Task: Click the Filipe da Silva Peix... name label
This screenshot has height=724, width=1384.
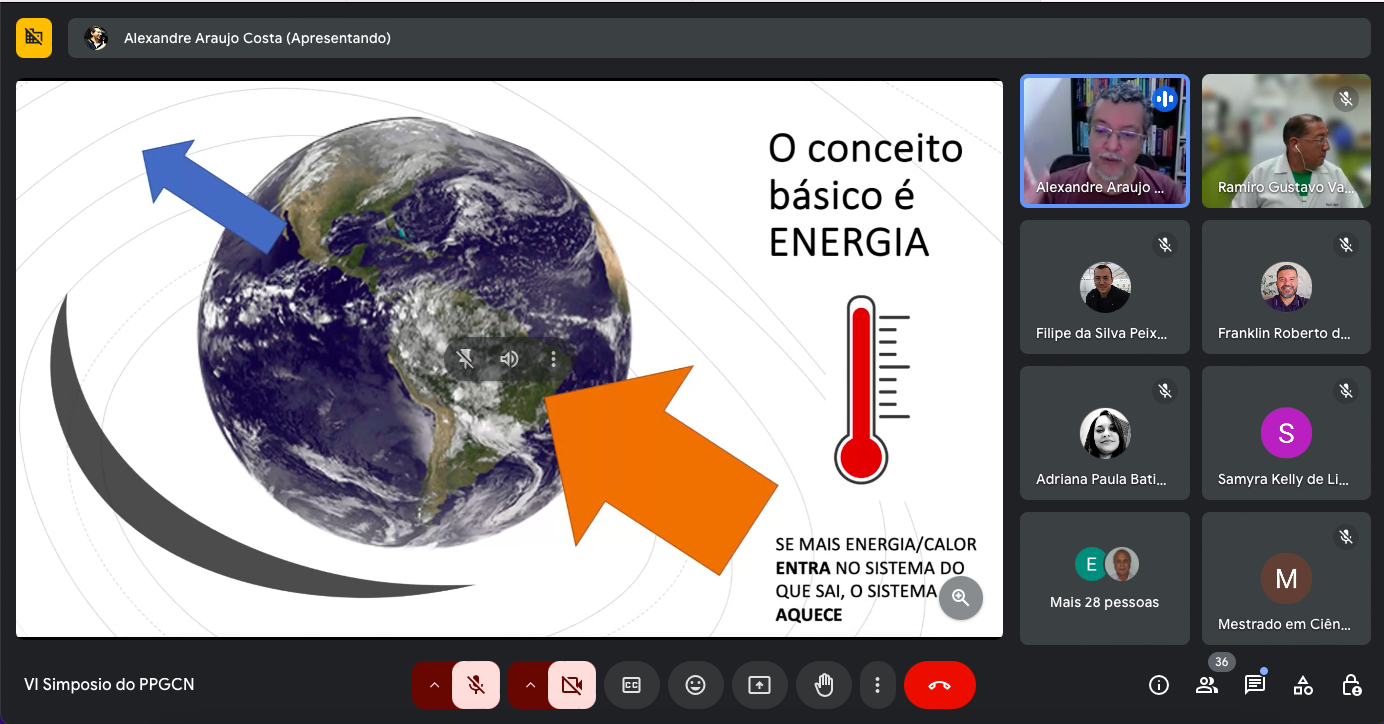Action: pyautogui.click(x=1102, y=334)
